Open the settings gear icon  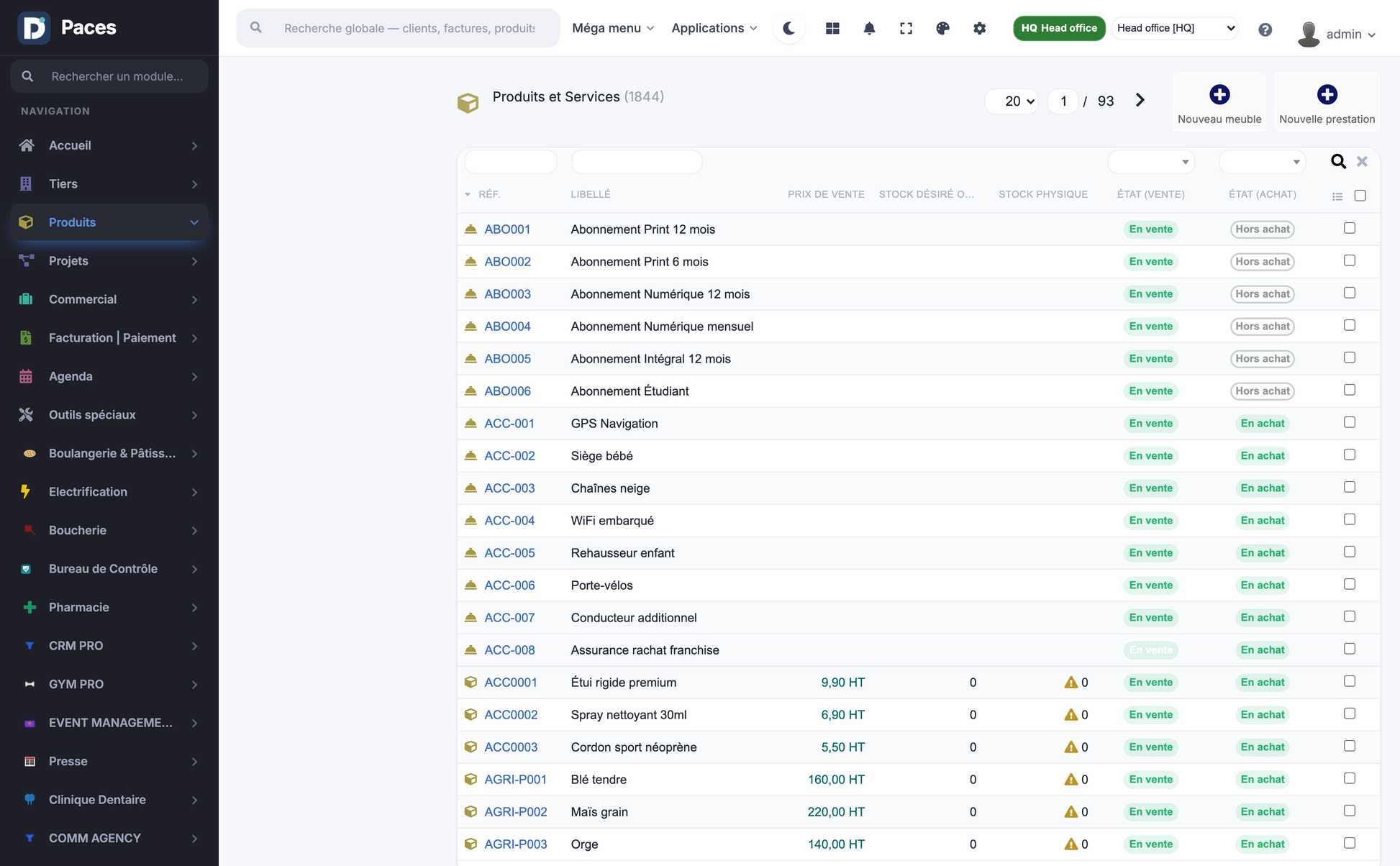979,28
